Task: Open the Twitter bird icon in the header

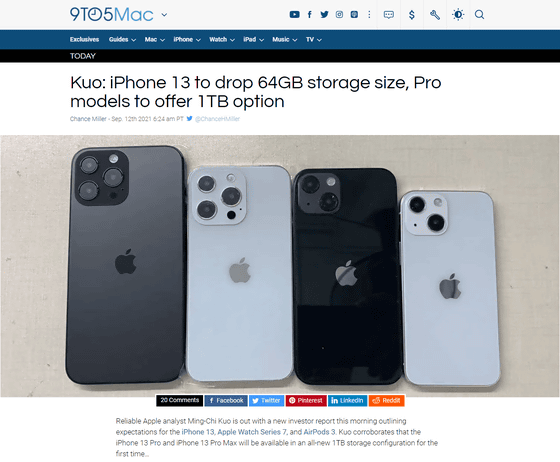Action: [x=324, y=15]
